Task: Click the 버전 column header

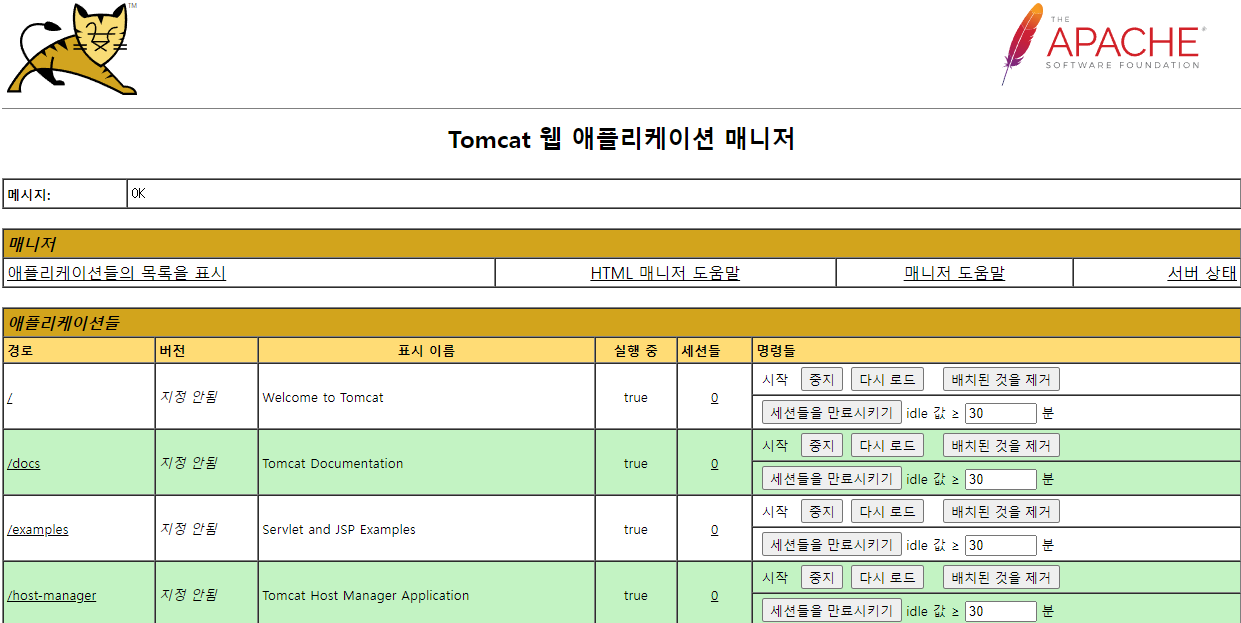Action: (207, 350)
